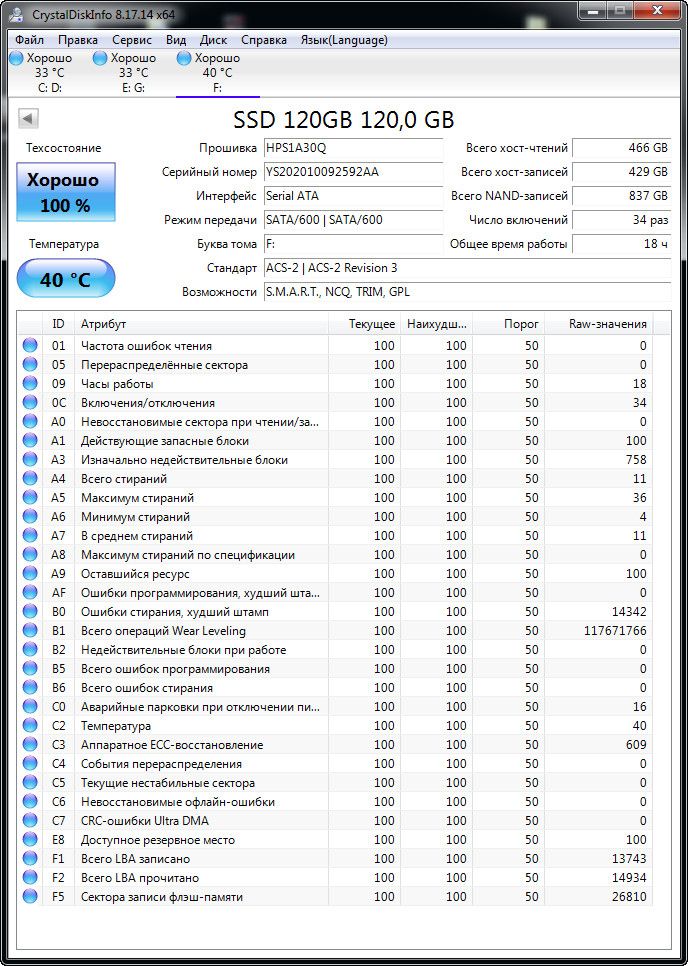Screen dimensions: 688x966
Task: Click the status orb for attribute 09
Action: coord(30,384)
